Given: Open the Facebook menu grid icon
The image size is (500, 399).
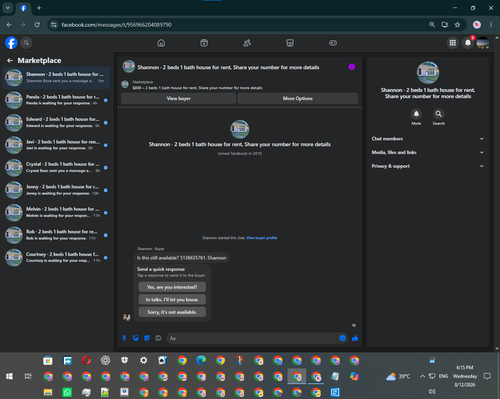Looking at the screenshot, I should 452,43.
